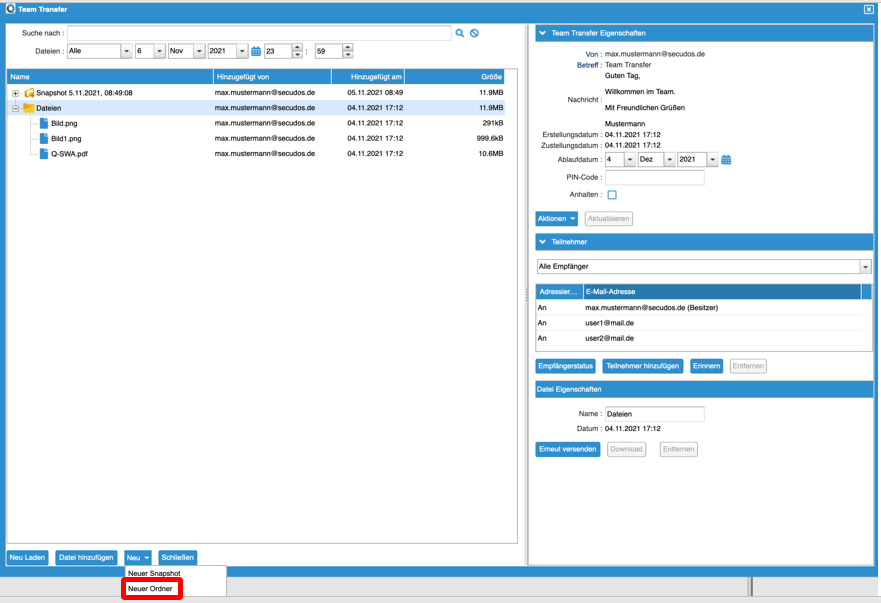This screenshot has width=881, height=603.
Task: Open the file date calendar picker
Action: [256, 51]
